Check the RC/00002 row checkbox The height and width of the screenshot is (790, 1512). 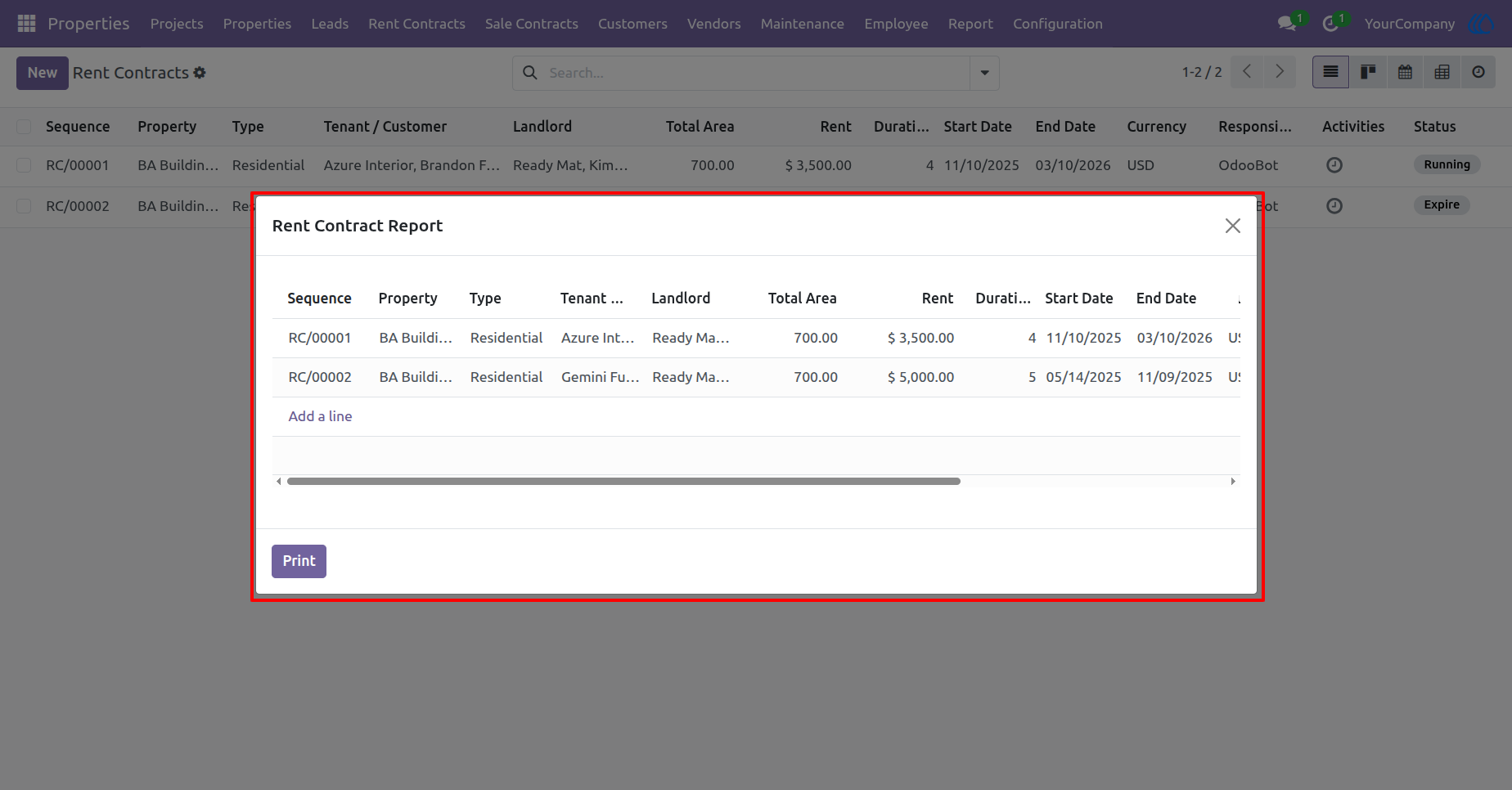(24, 206)
